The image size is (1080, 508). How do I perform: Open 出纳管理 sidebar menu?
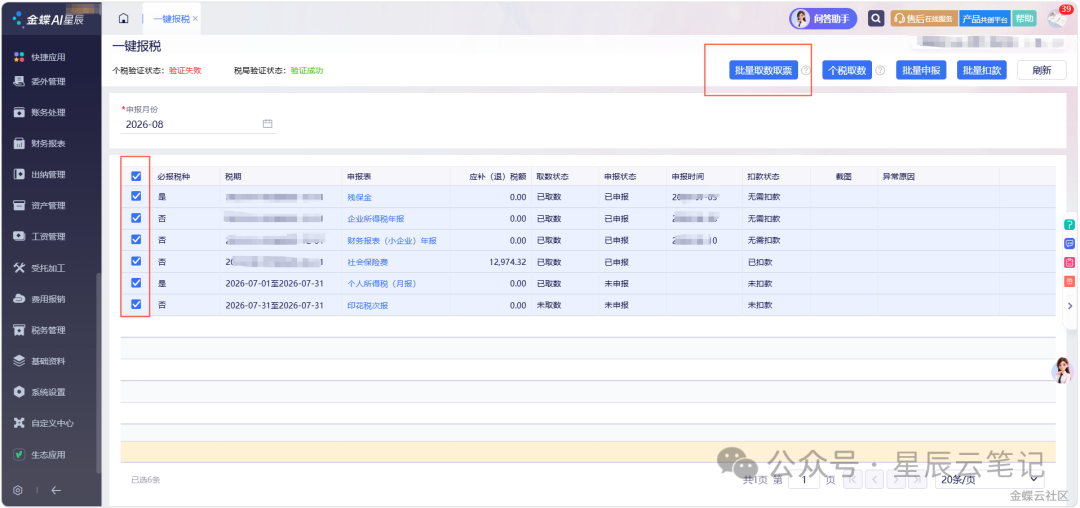click(x=48, y=174)
